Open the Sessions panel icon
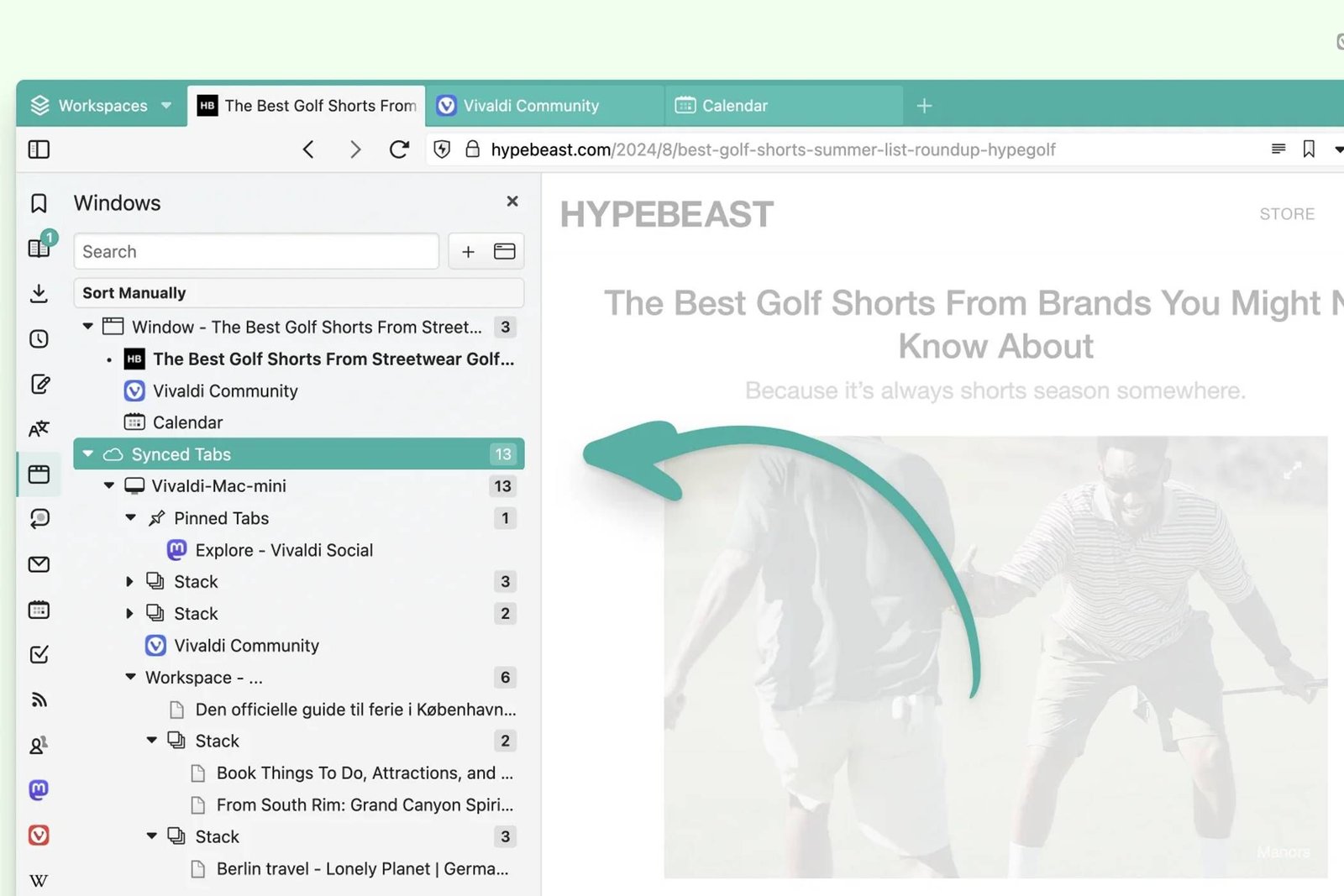 [39, 519]
